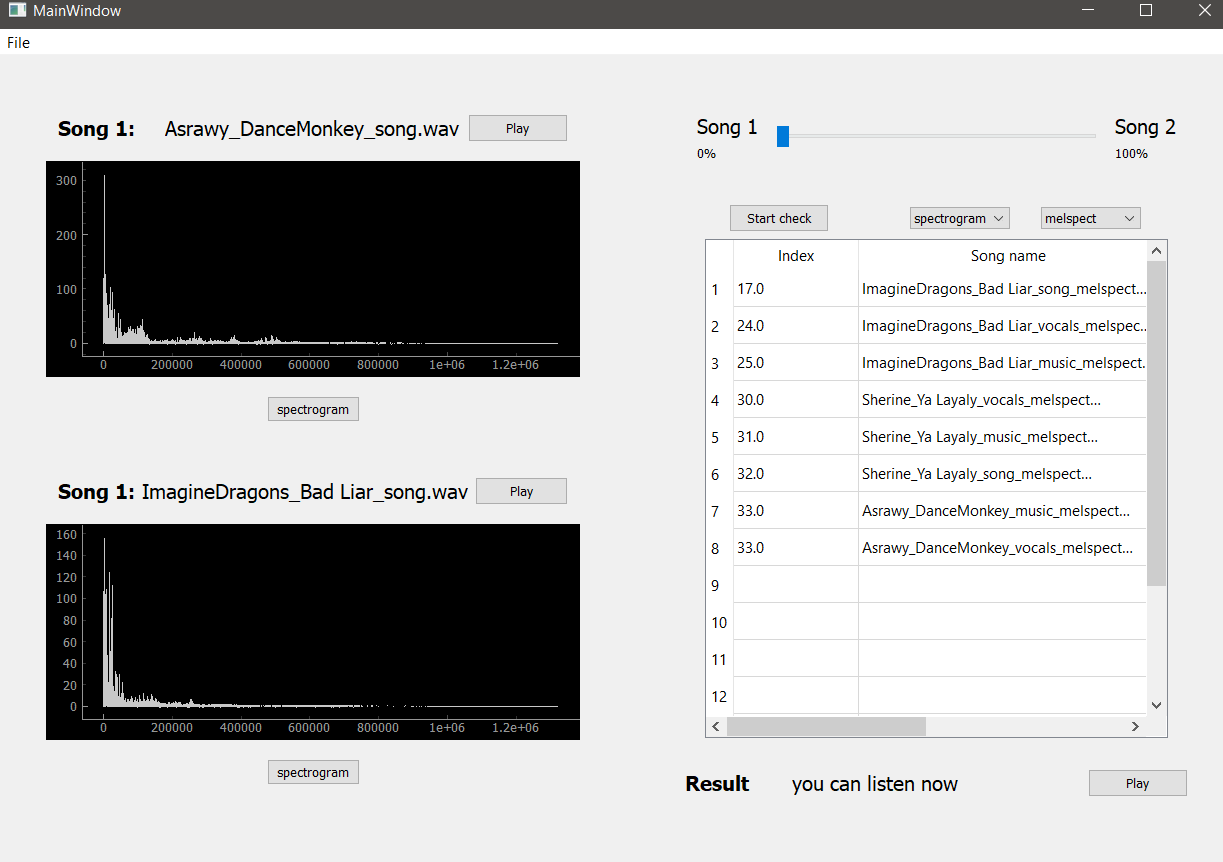Click the table's horizontal scrollbar thumb
Screen dimensions: 1223x862
coord(826,726)
